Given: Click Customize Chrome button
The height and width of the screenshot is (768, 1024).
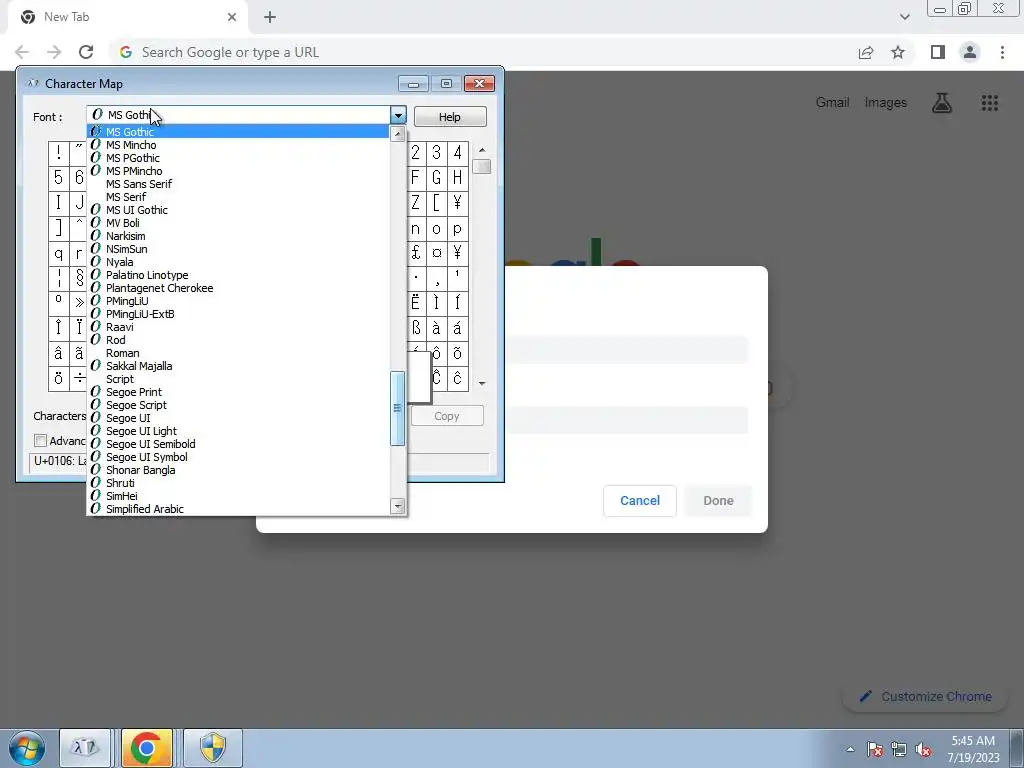Looking at the screenshot, I should (x=927, y=696).
